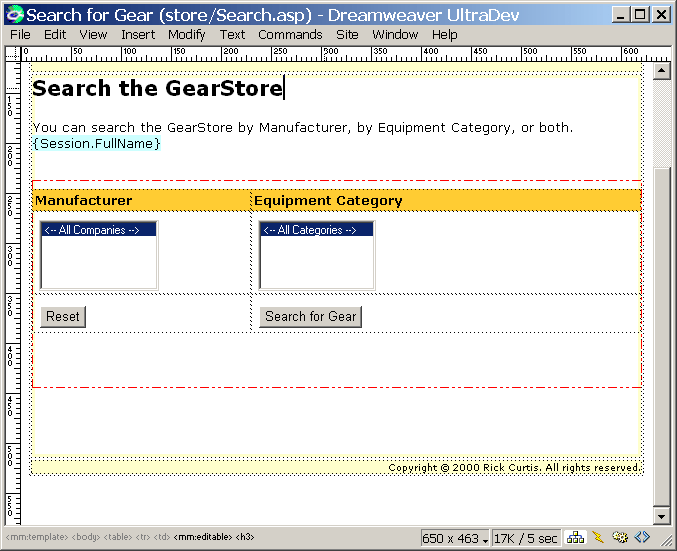
Task: Click scroll up arrow on vertical scrollbar
Action: tap(660, 72)
